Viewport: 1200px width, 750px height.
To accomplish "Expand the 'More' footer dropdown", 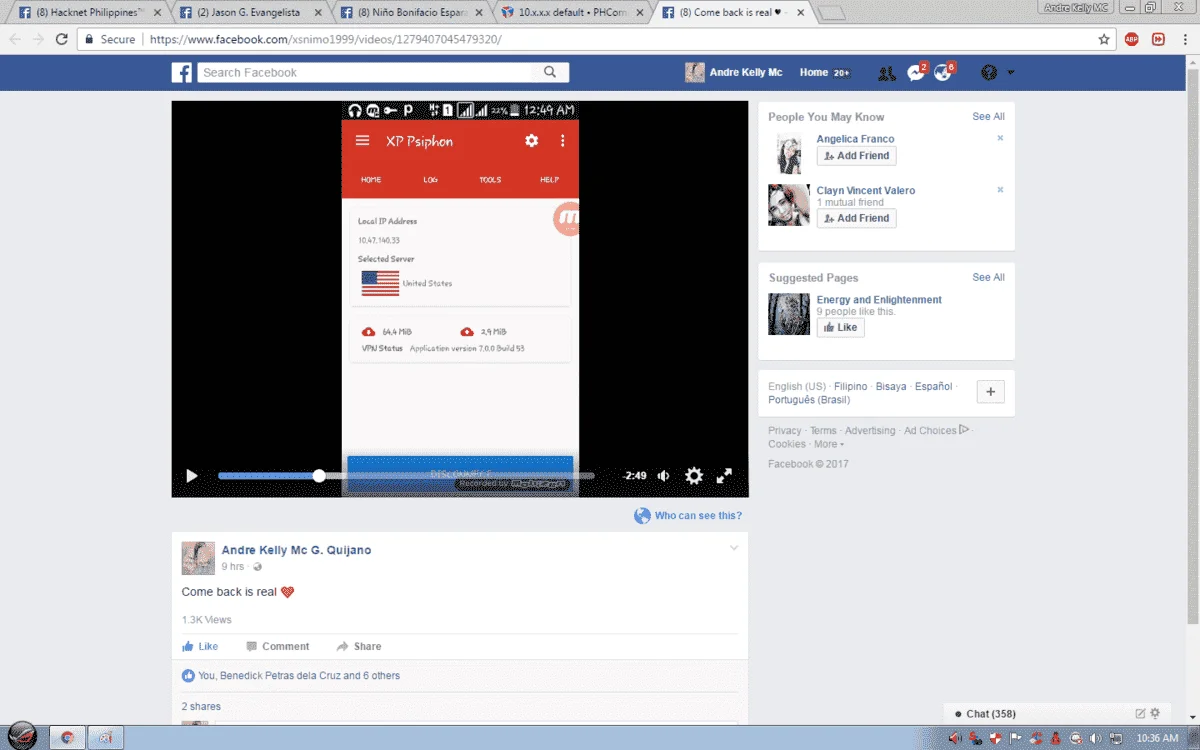I will pos(829,444).
